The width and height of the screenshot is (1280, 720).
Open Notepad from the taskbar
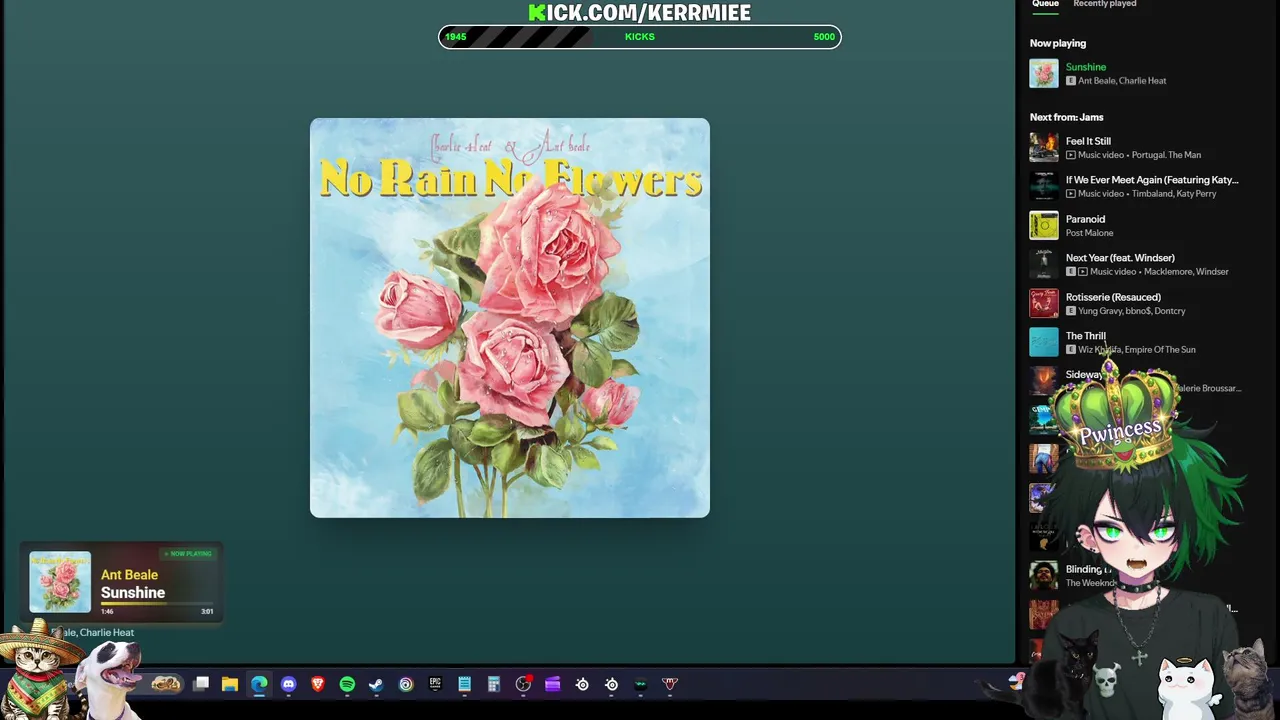[x=464, y=684]
